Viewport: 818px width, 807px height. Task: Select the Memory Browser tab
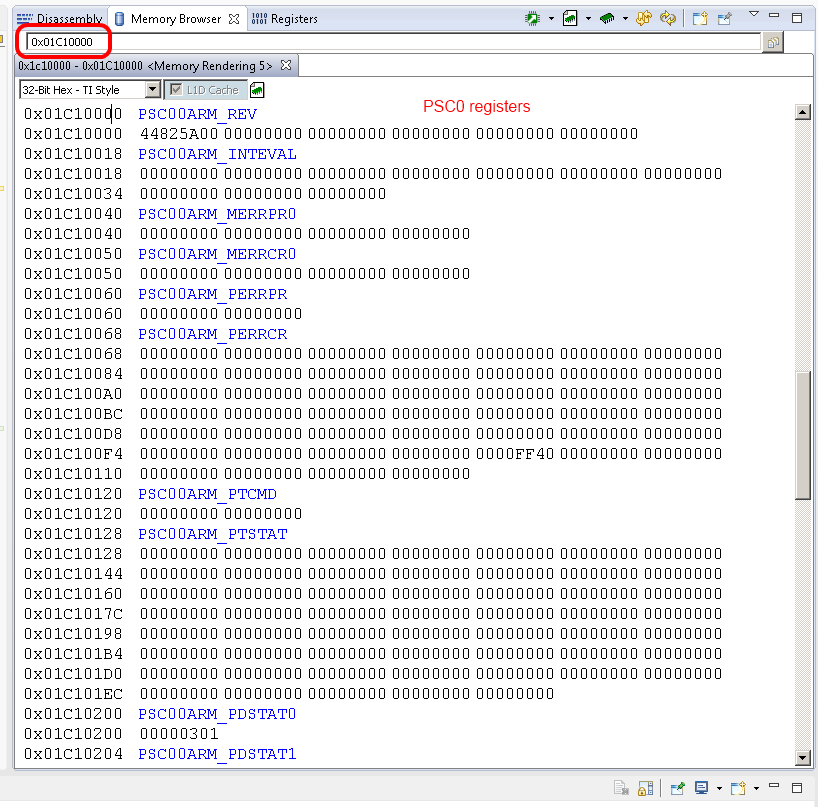click(176, 19)
